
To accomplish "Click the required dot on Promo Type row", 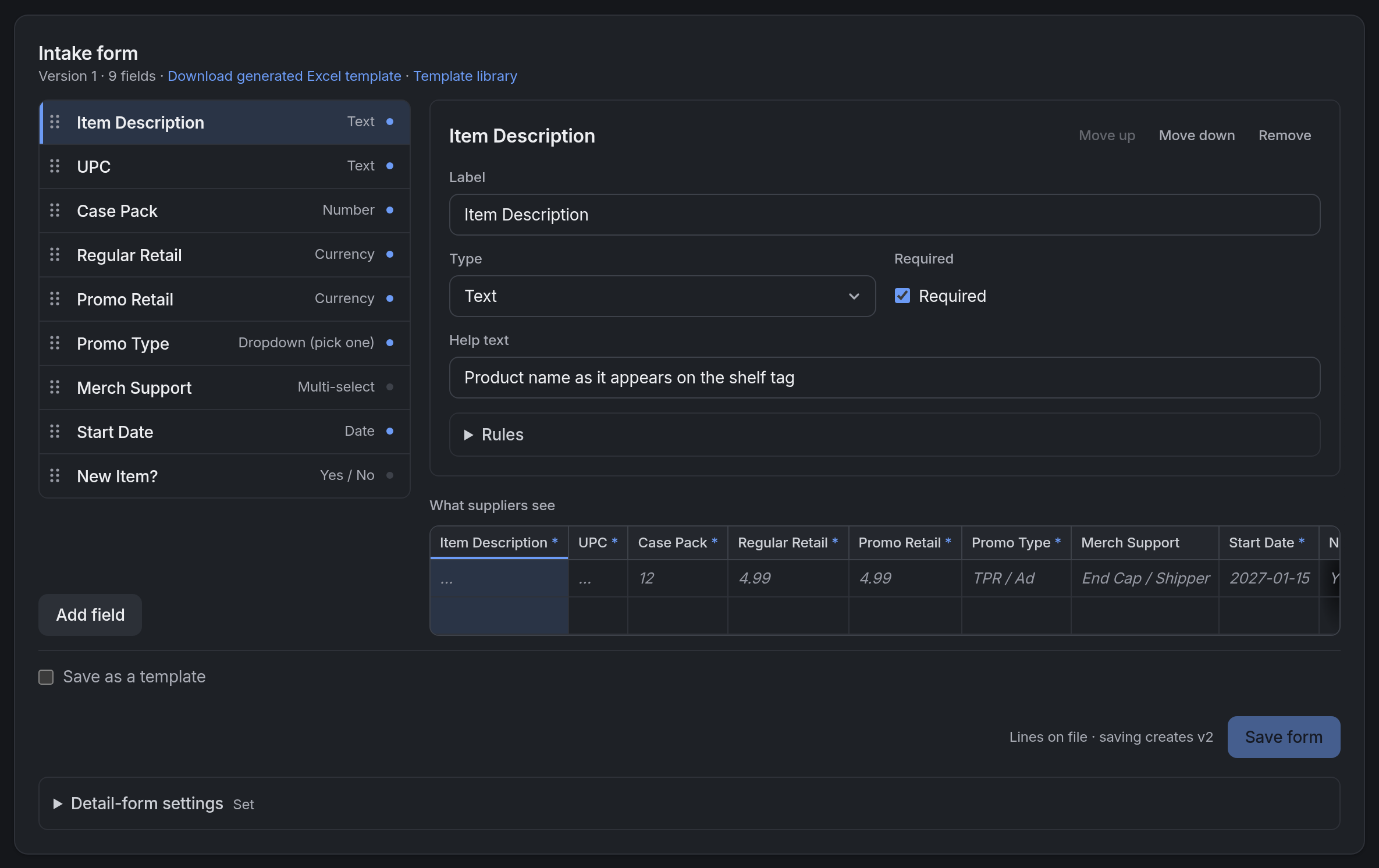I will click(x=390, y=343).
